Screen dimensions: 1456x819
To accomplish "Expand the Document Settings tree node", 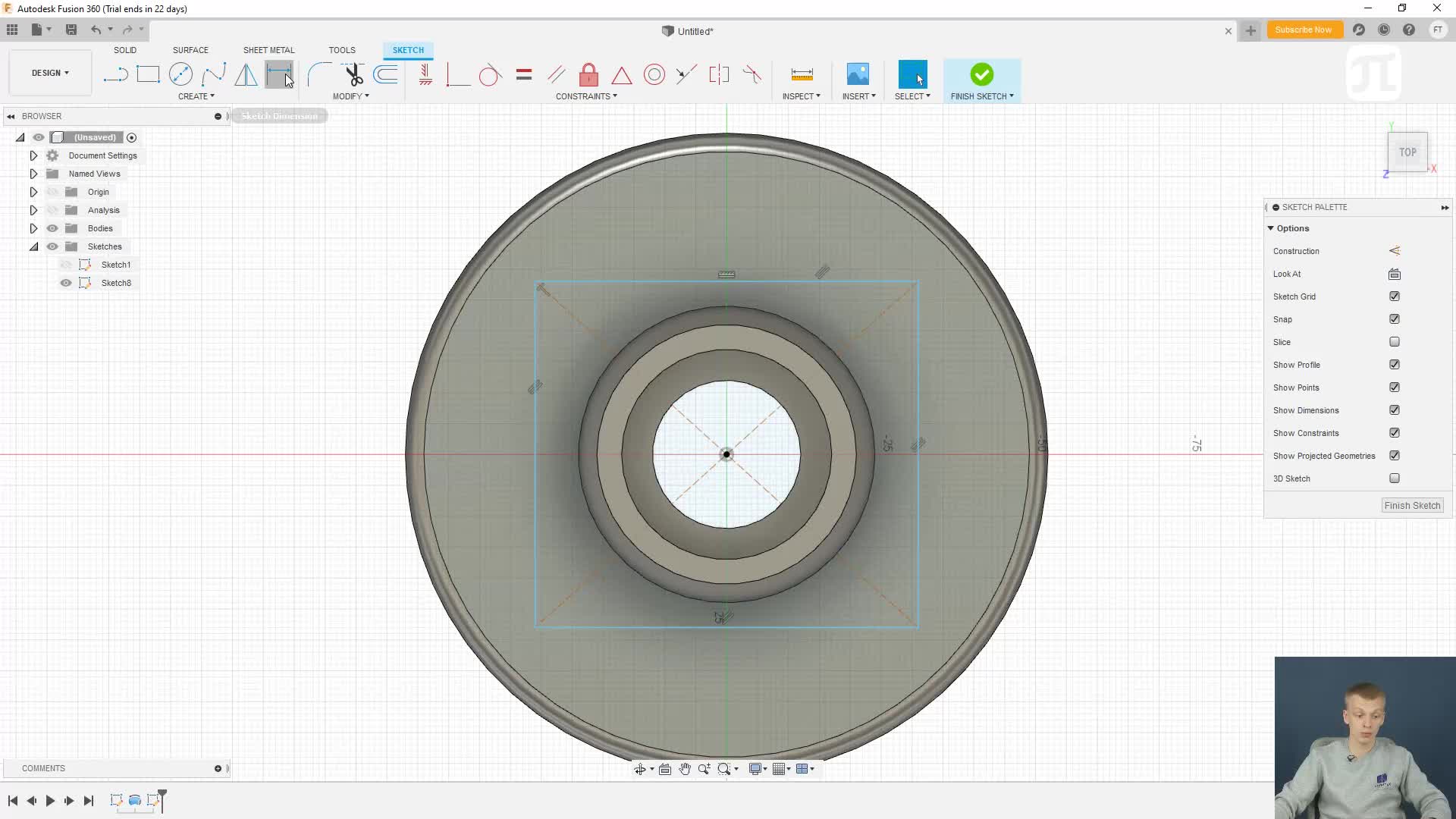I will 33,155.
